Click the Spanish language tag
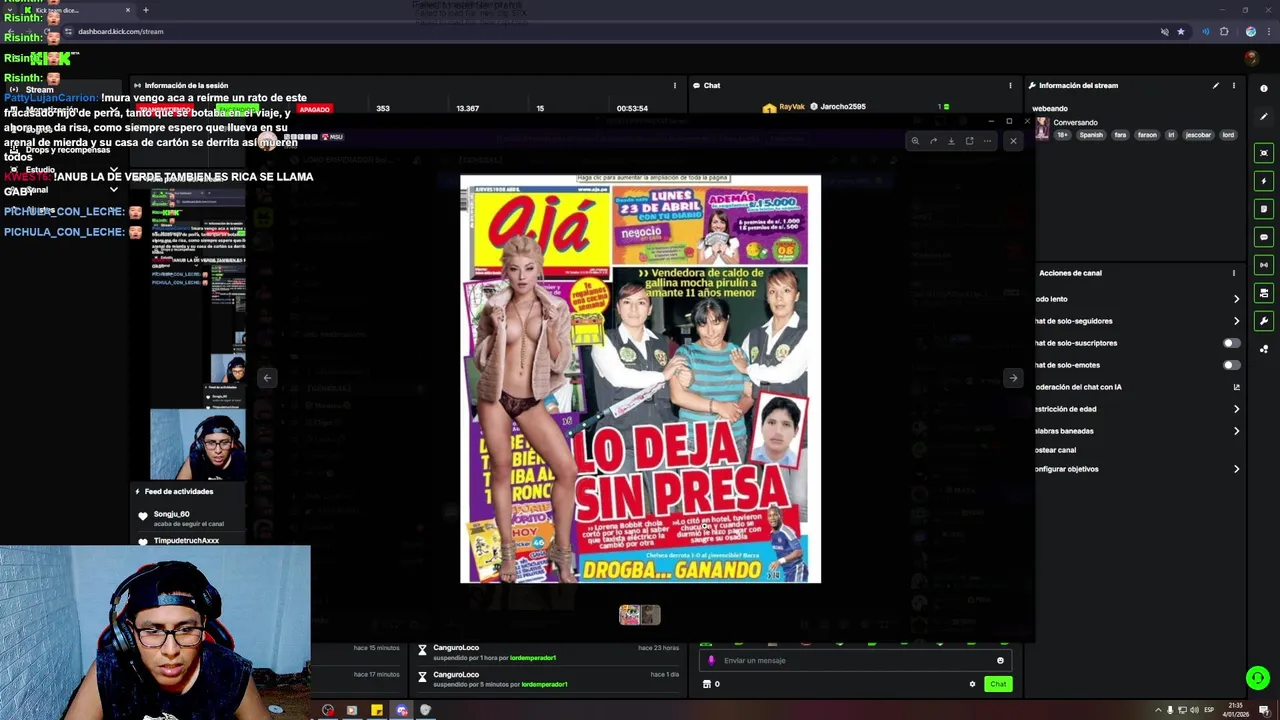Viewport: 1280px width, 720px height. (x=1091, y=135)
